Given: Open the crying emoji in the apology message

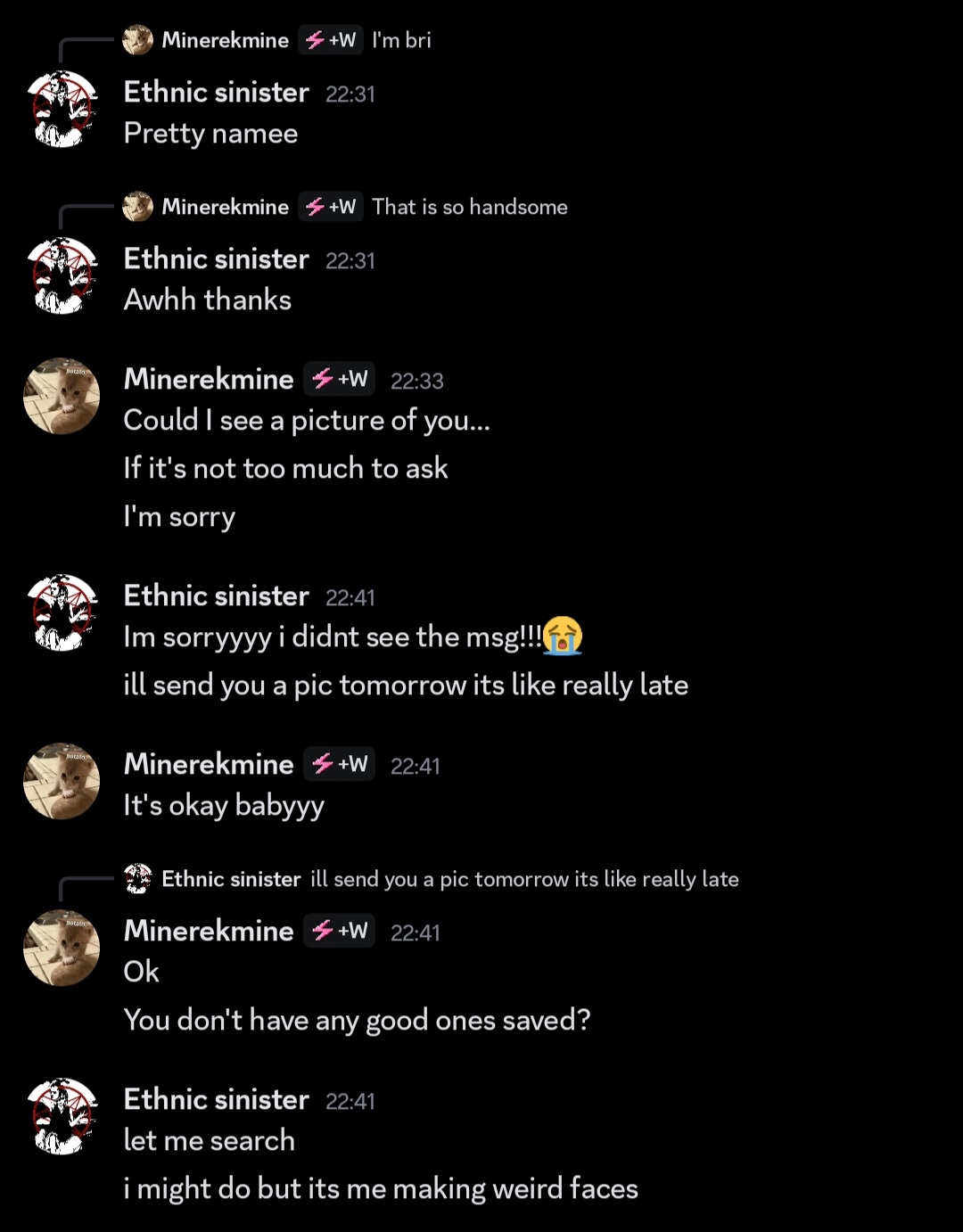Looking at the screenshot, I should (x=562, y=637).
